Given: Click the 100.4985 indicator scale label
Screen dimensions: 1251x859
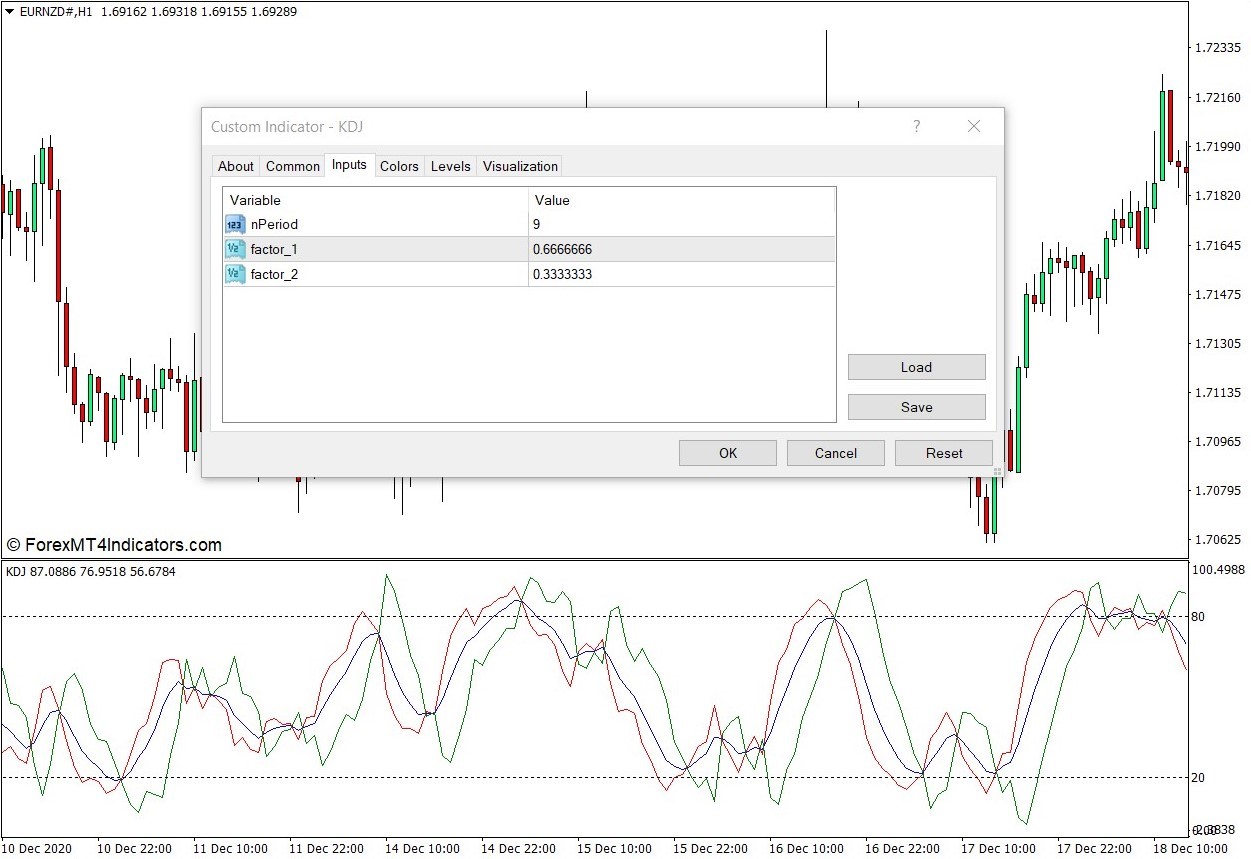Looking at the screenshot, I should [1219, 570].
